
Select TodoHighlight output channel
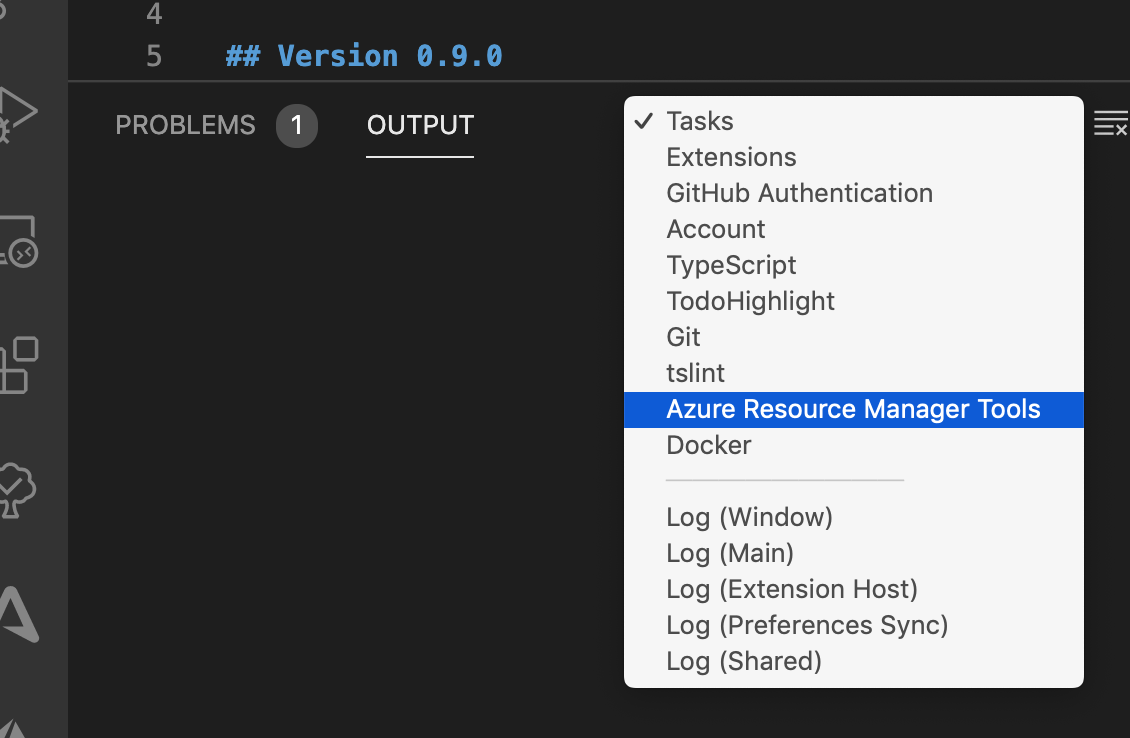click(853, 301)
